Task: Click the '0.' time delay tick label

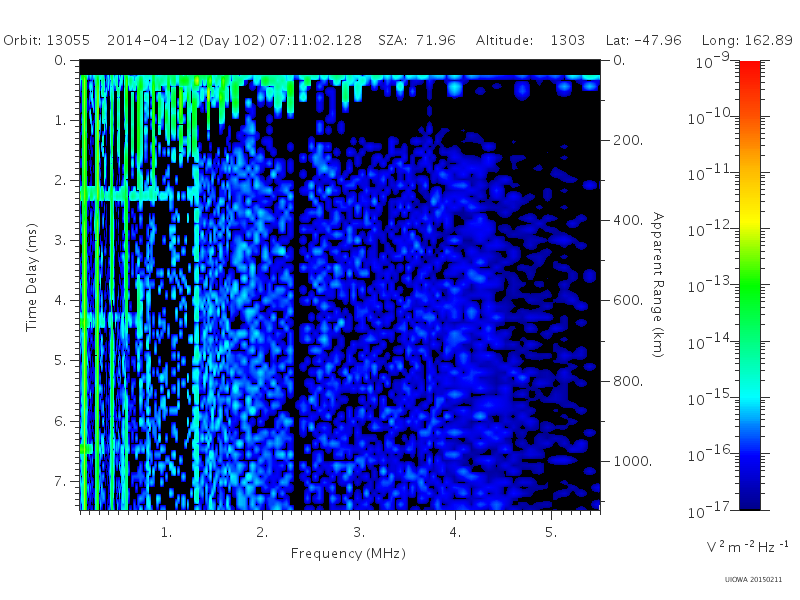Action: (60, 61)
